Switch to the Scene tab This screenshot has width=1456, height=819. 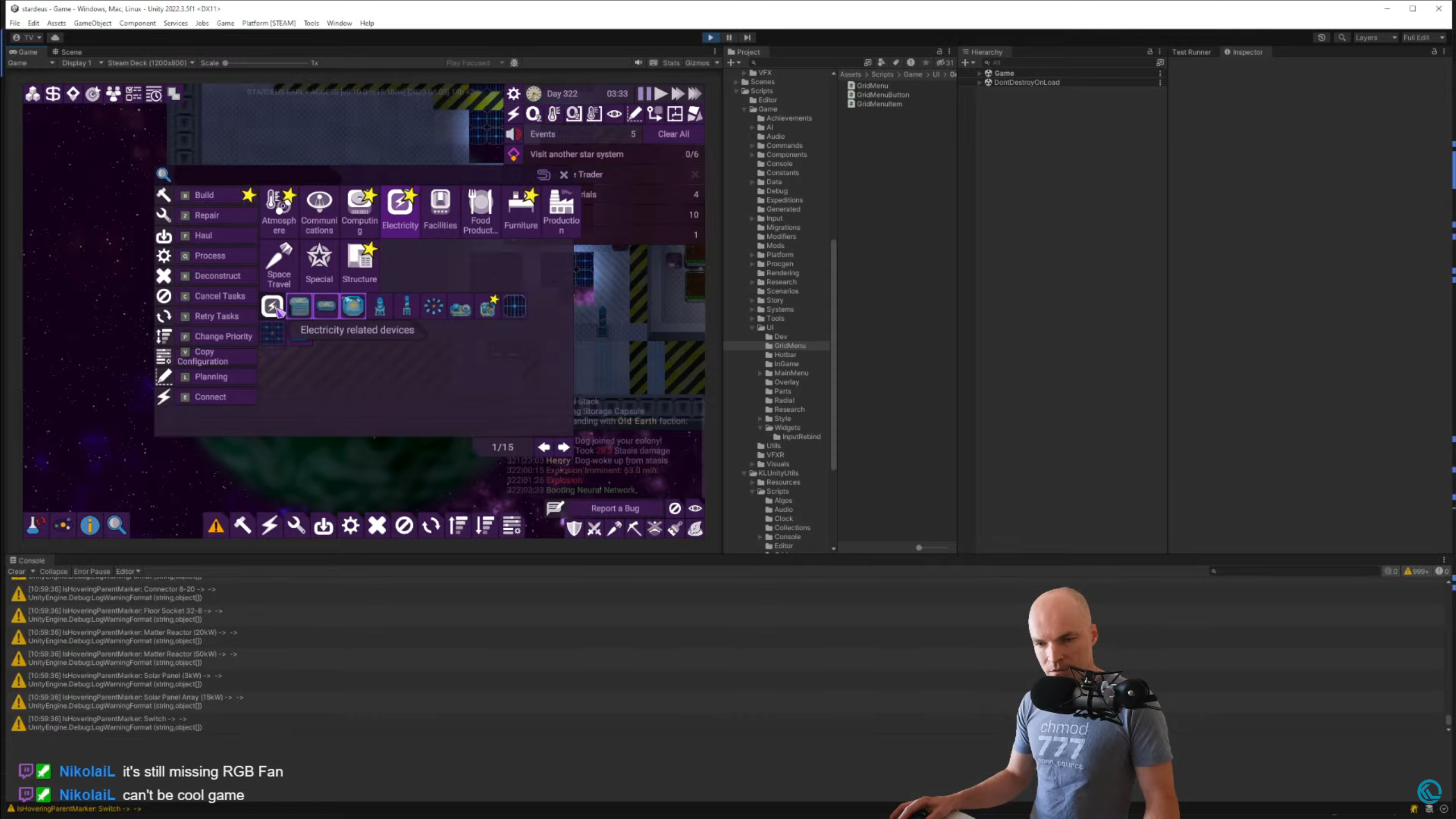[x=67, y=52]
